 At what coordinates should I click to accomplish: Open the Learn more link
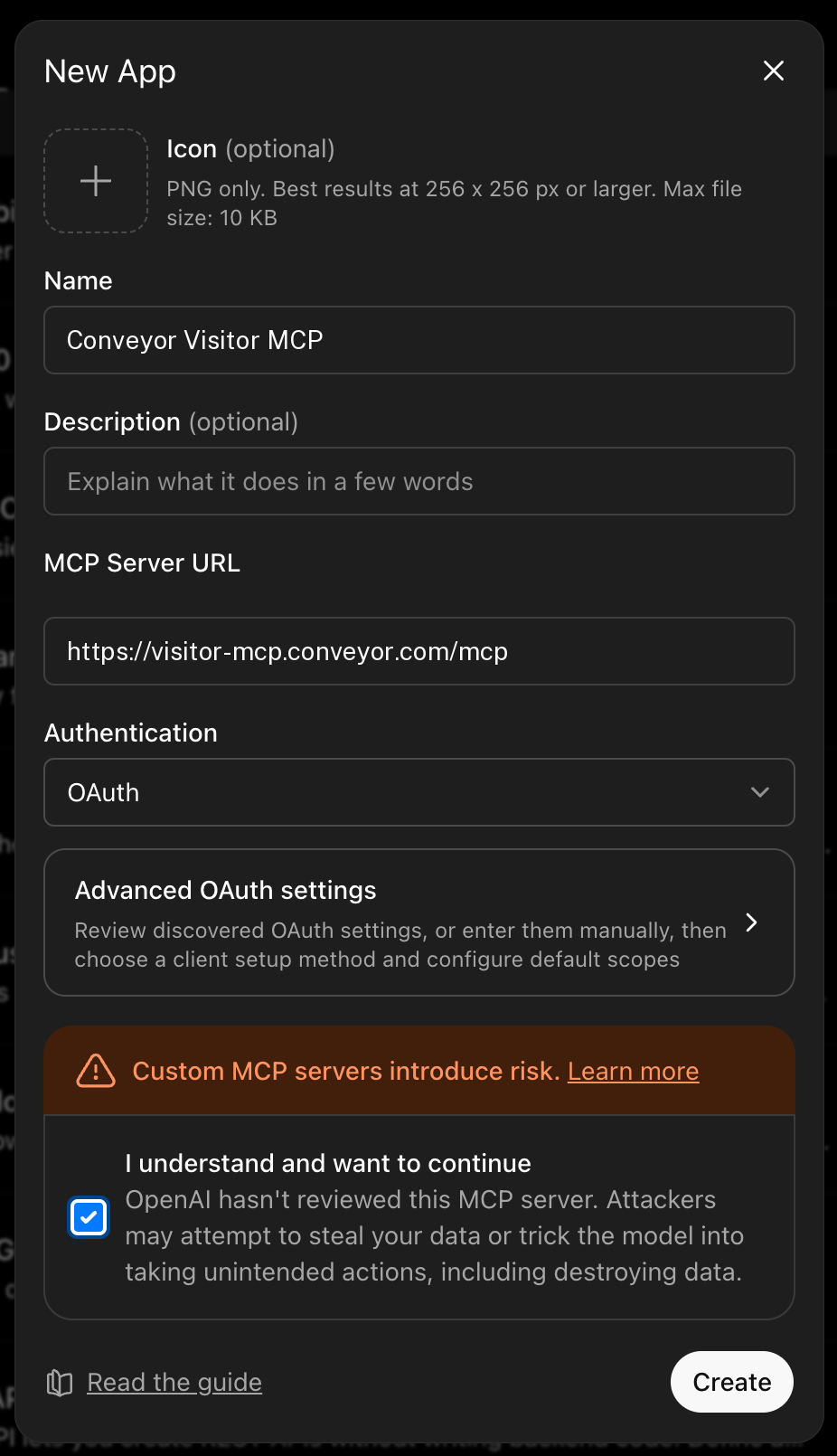click(634, 1071)
